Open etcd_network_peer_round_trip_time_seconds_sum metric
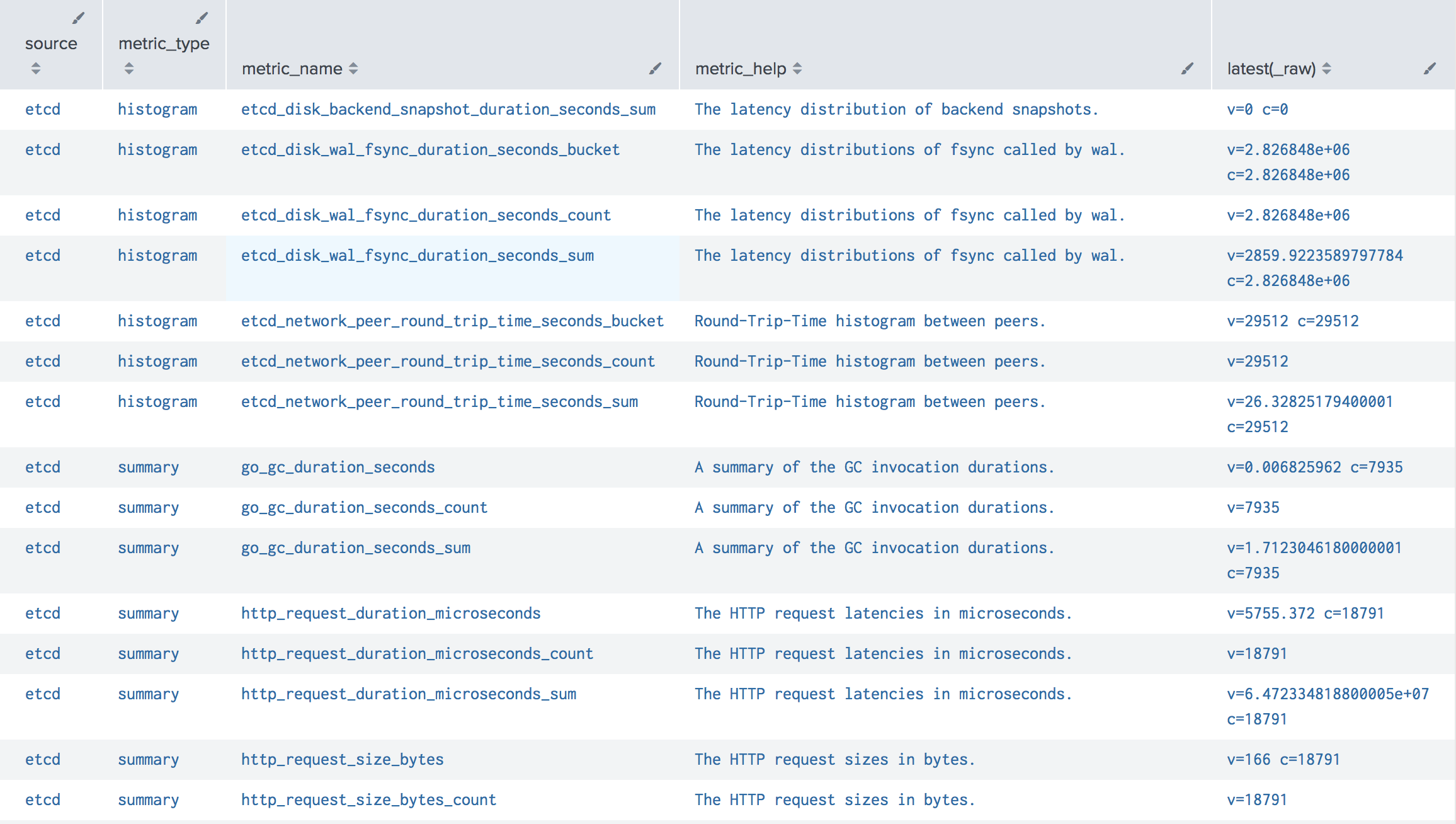 point(440,402)
